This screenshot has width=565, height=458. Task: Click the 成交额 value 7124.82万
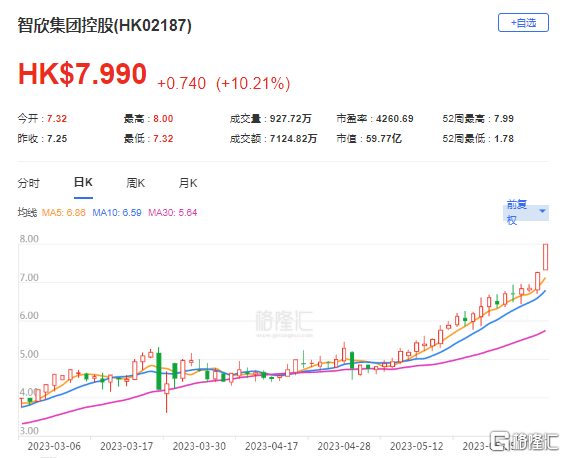(293, 139)
